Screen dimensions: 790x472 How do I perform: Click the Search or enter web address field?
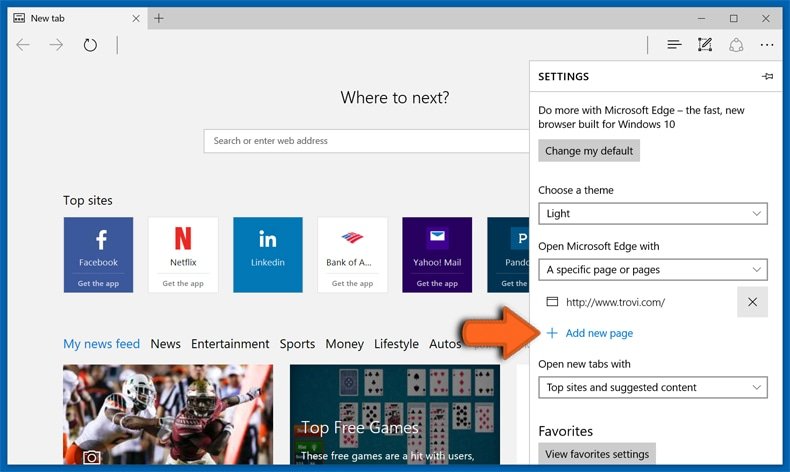click(x=366, y=141)
